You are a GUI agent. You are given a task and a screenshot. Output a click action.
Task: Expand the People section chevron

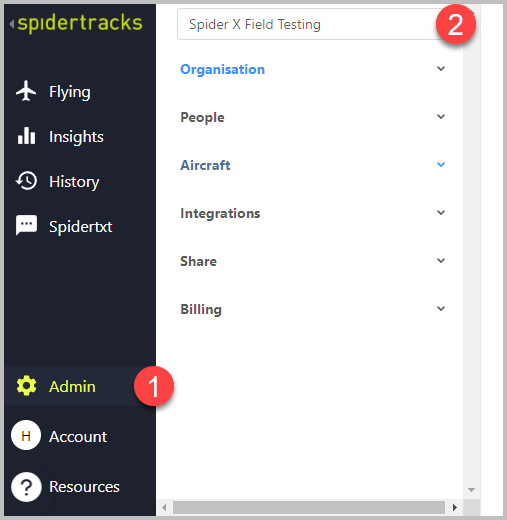[441, 117]
